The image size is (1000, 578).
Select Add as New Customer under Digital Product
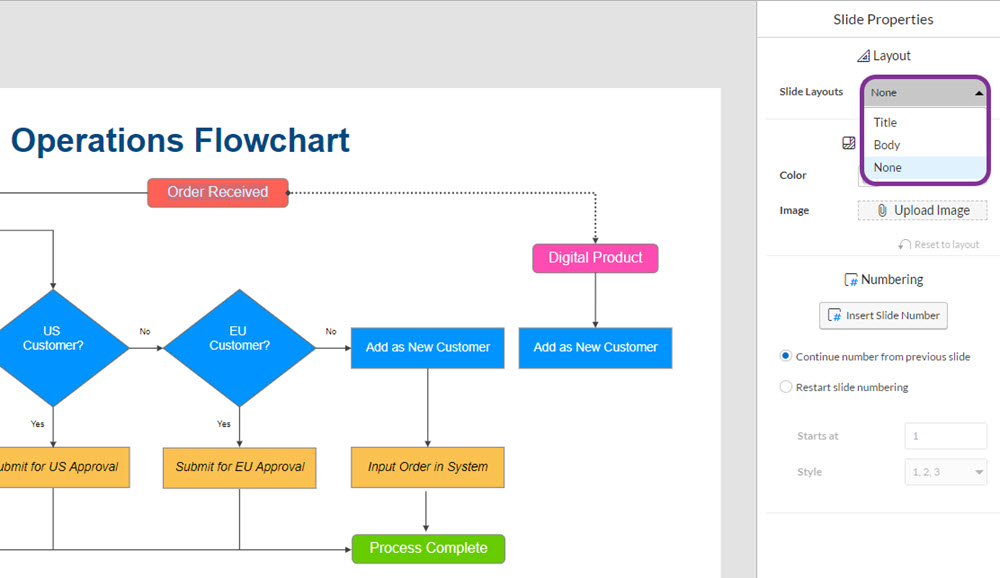point(596,348)
